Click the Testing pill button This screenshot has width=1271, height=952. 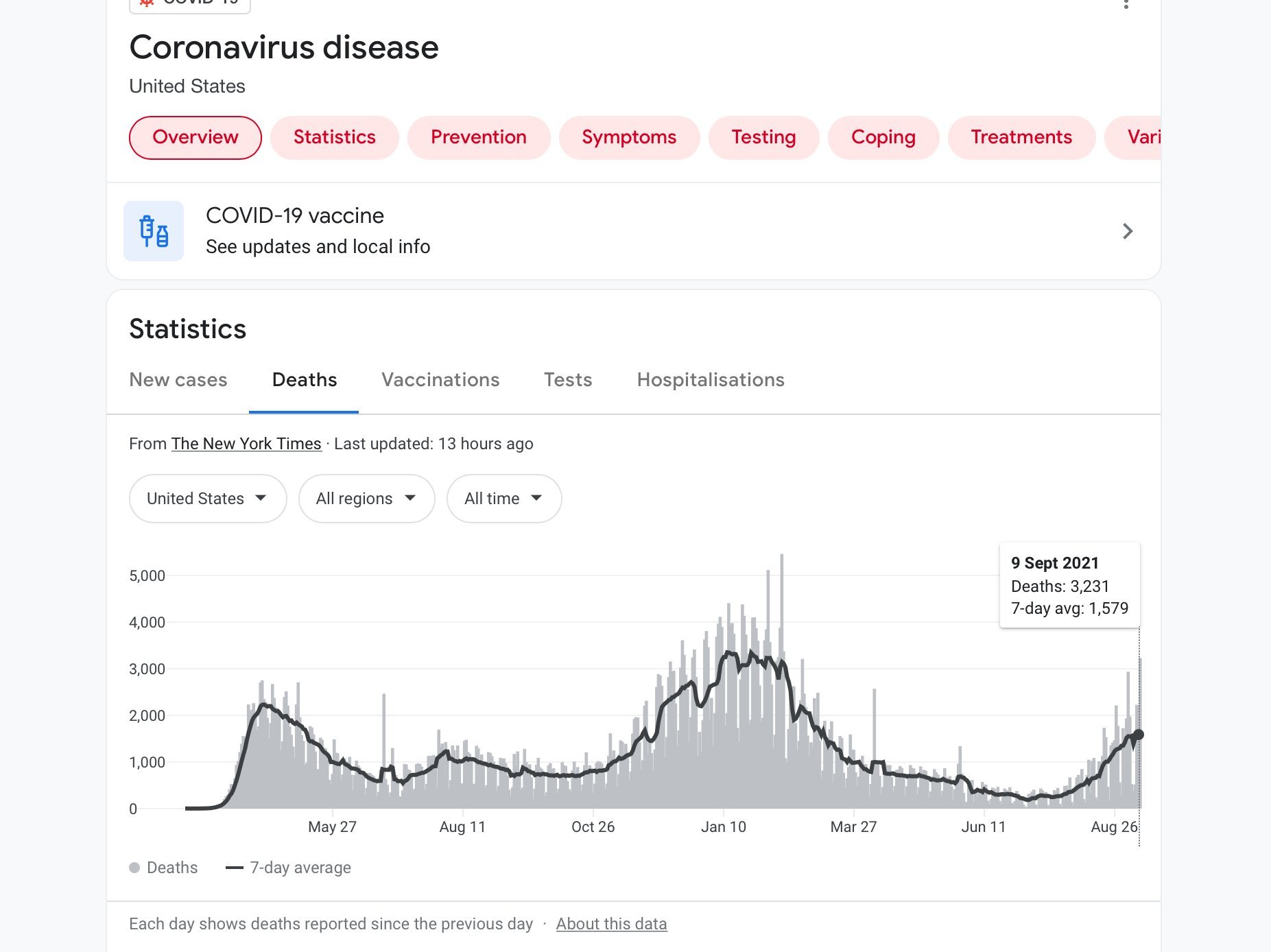(x=763, y=137)
